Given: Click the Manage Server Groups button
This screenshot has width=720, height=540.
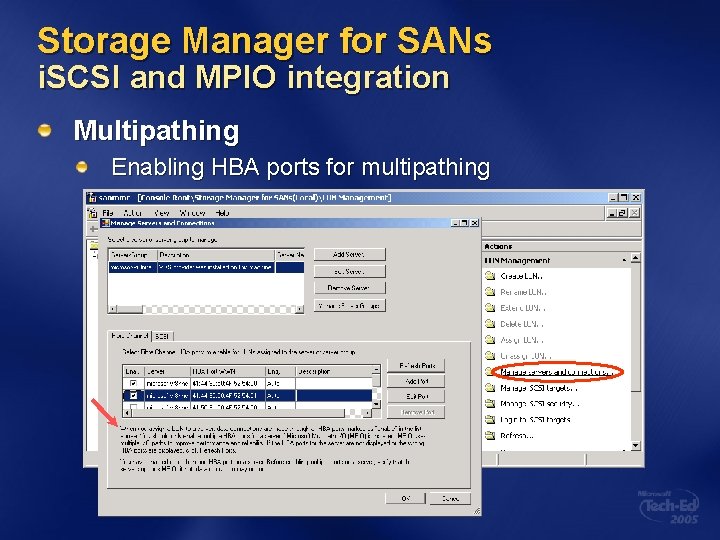Looking at the screenshot, I should [x=349, y=305].
